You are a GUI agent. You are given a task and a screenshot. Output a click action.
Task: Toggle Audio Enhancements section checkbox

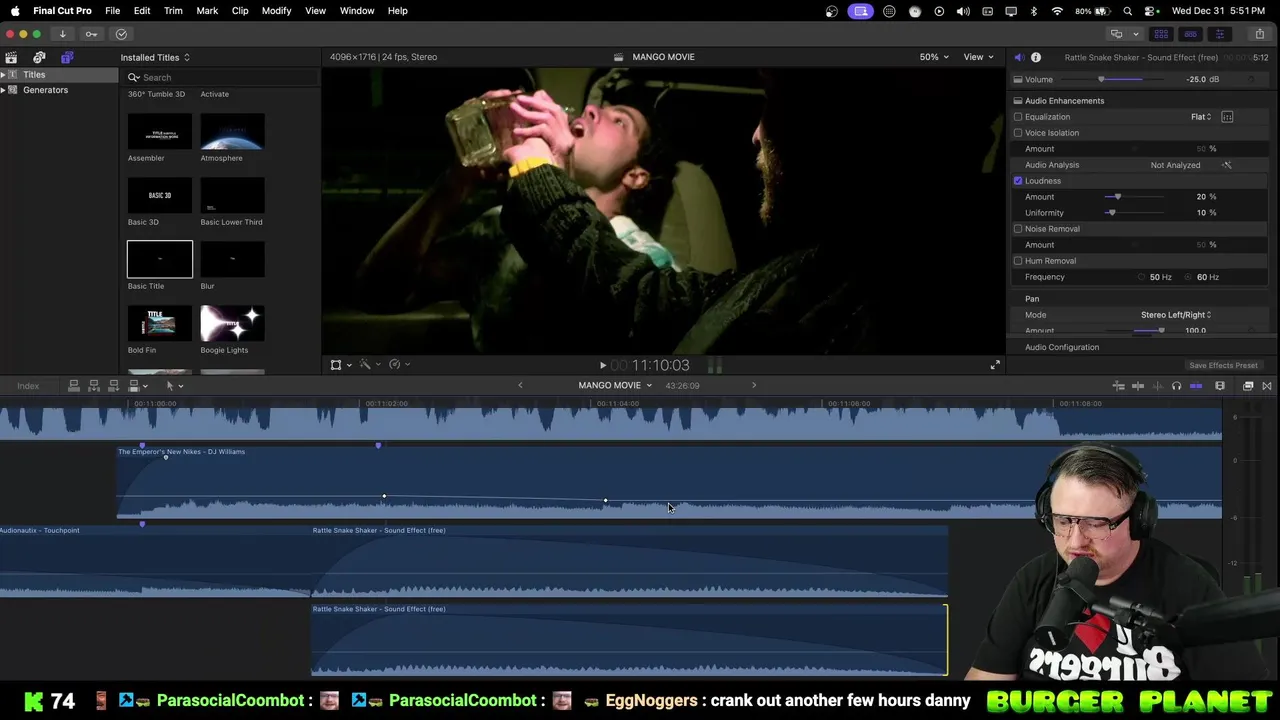click(1018, 101)
